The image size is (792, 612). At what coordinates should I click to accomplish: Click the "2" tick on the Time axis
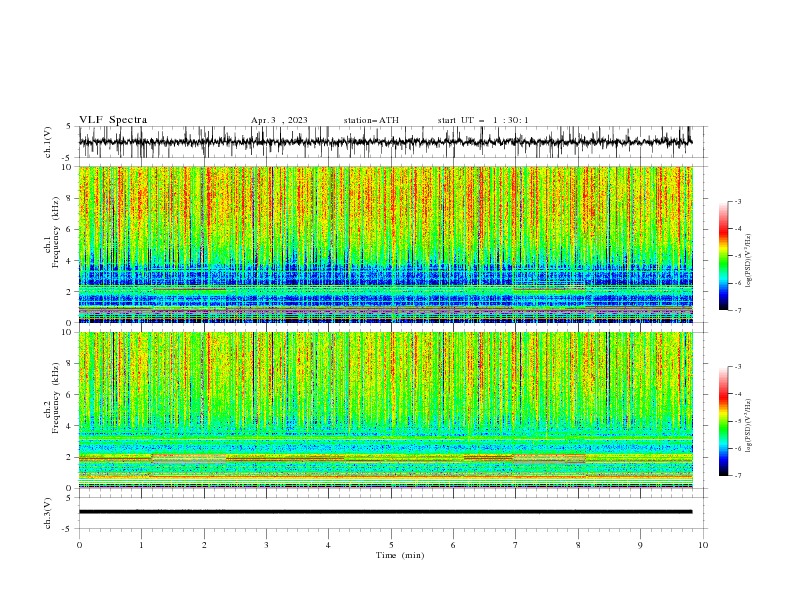click(204, 545)
